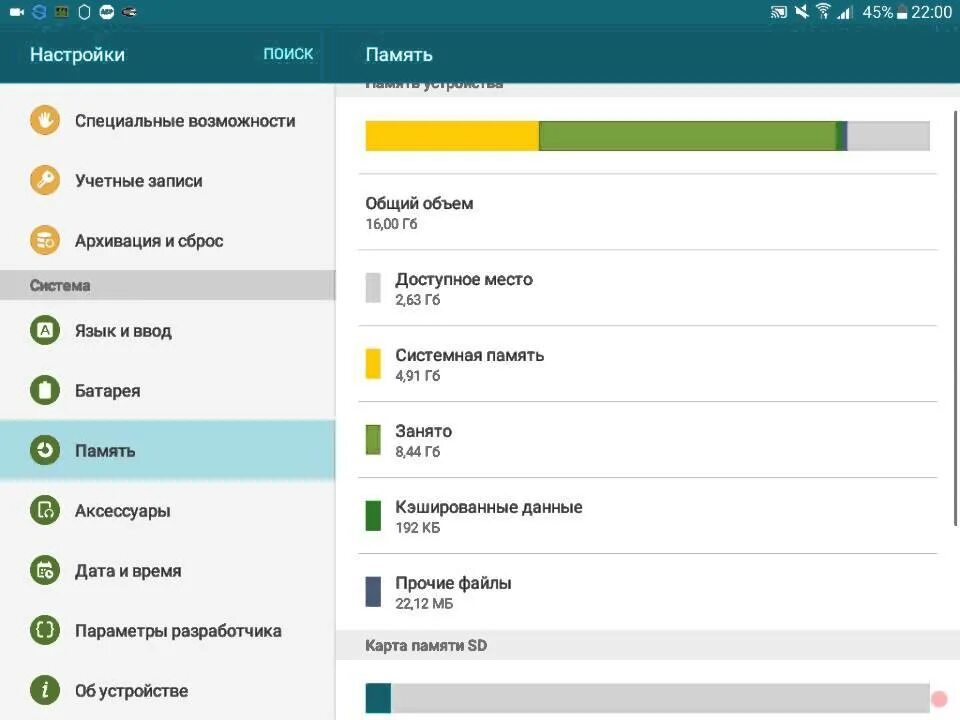960x720 pixels.
Task: Open Архивация и сброс settings
Action: (168, 241)
